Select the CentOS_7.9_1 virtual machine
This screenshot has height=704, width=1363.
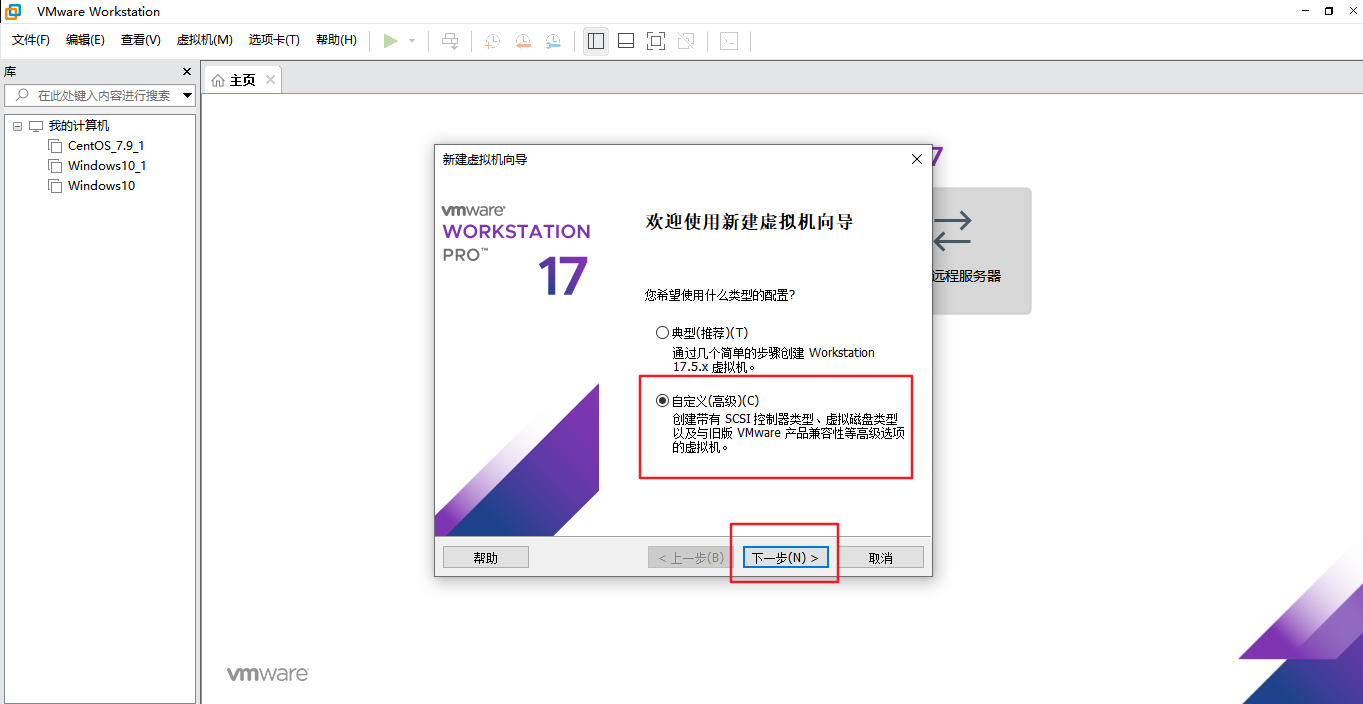pos(104,145)
